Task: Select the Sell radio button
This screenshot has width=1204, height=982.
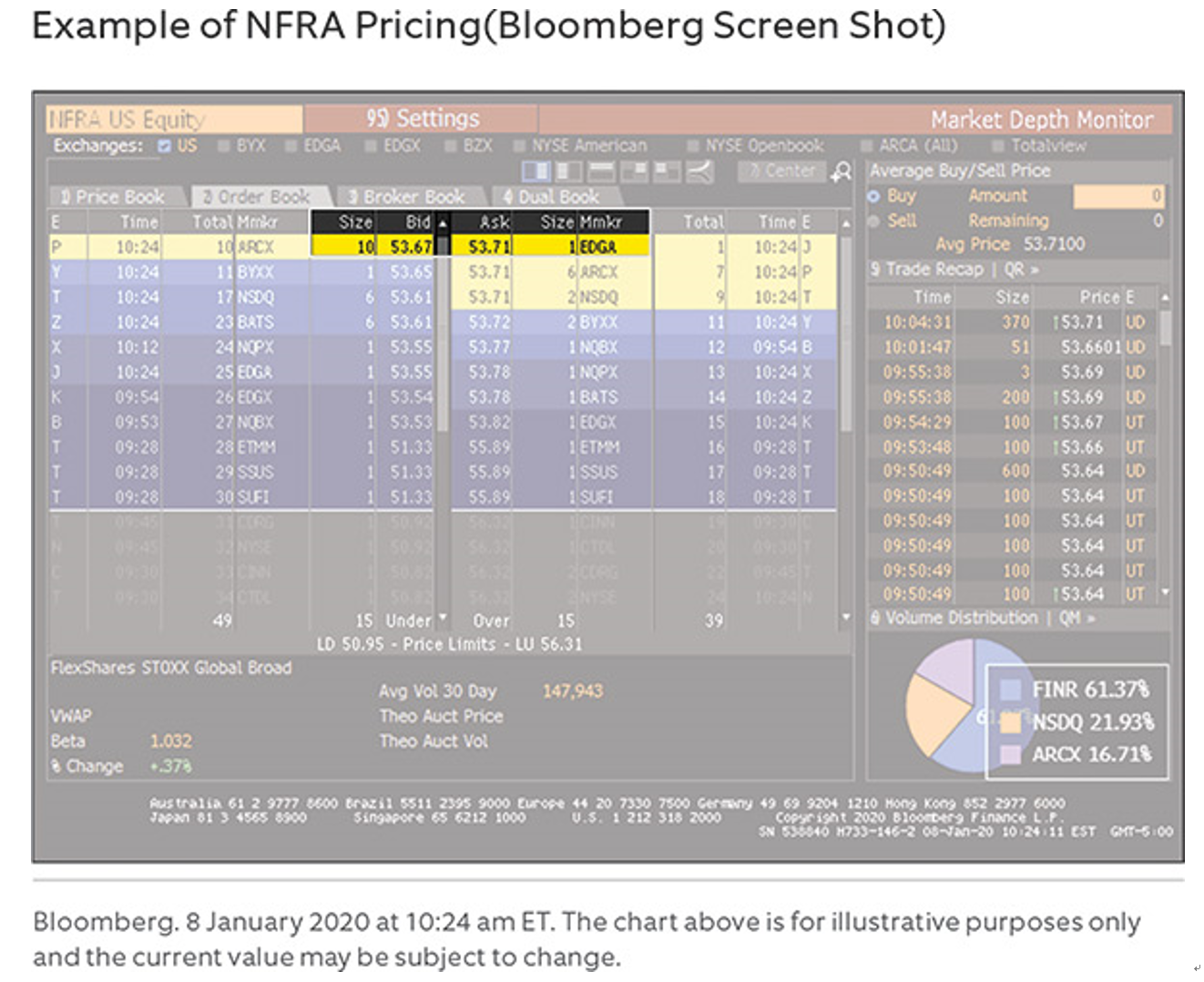Action: click(x=874, y=220)
